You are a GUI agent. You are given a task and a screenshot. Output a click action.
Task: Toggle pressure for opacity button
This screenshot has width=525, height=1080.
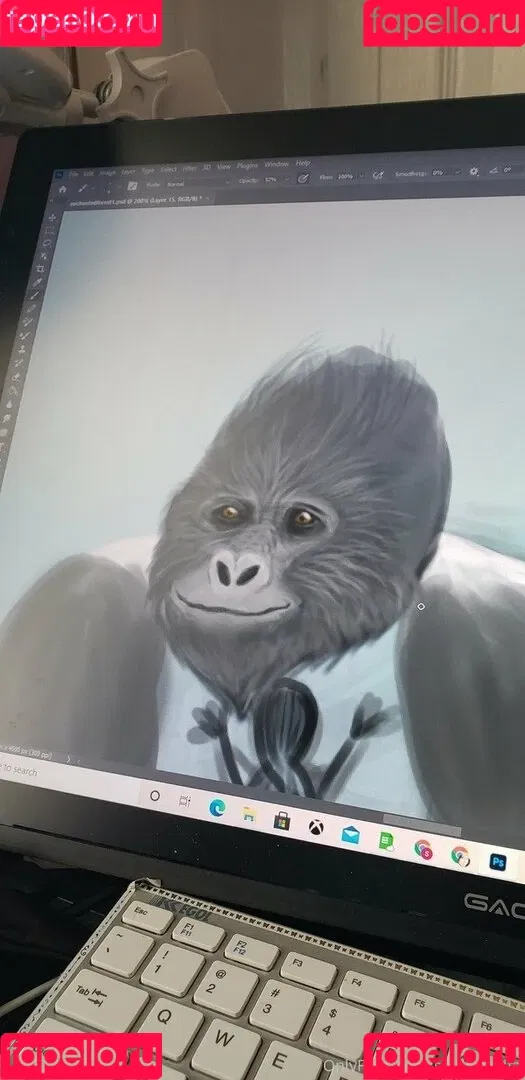pos(302,178)
